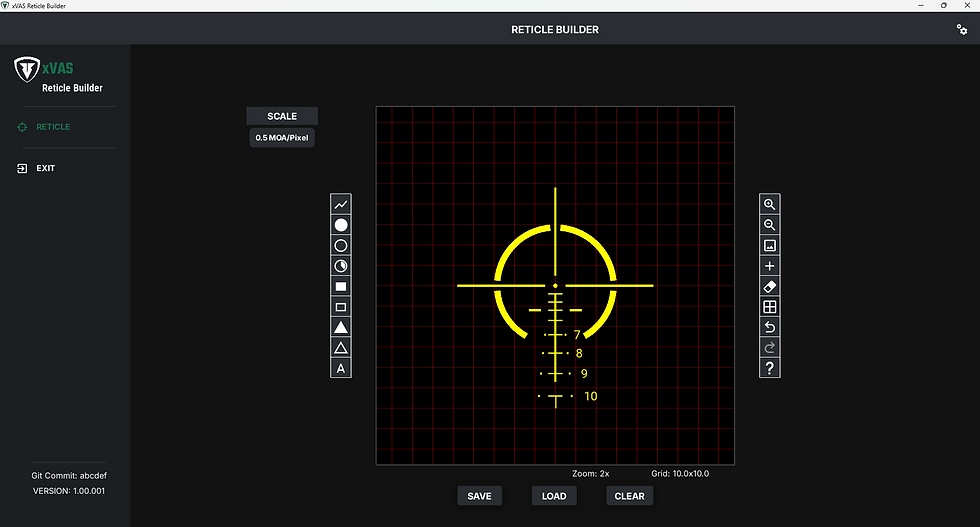Open settings gears in header
Image resolution: width=980 pixels, height=527 pixels.
click(x=962, y=29)
